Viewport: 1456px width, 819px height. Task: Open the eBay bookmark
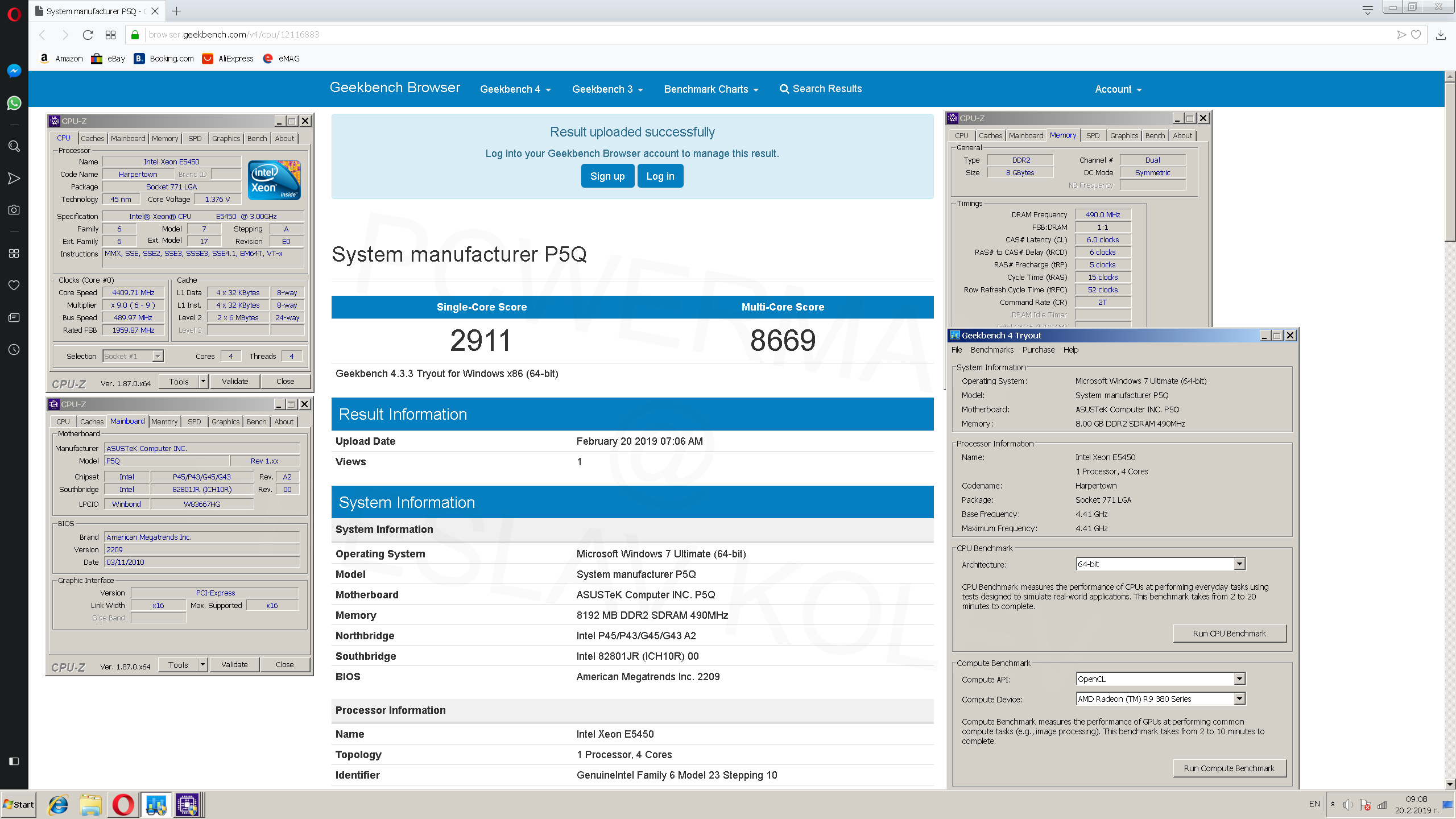[x=109, y=59]
